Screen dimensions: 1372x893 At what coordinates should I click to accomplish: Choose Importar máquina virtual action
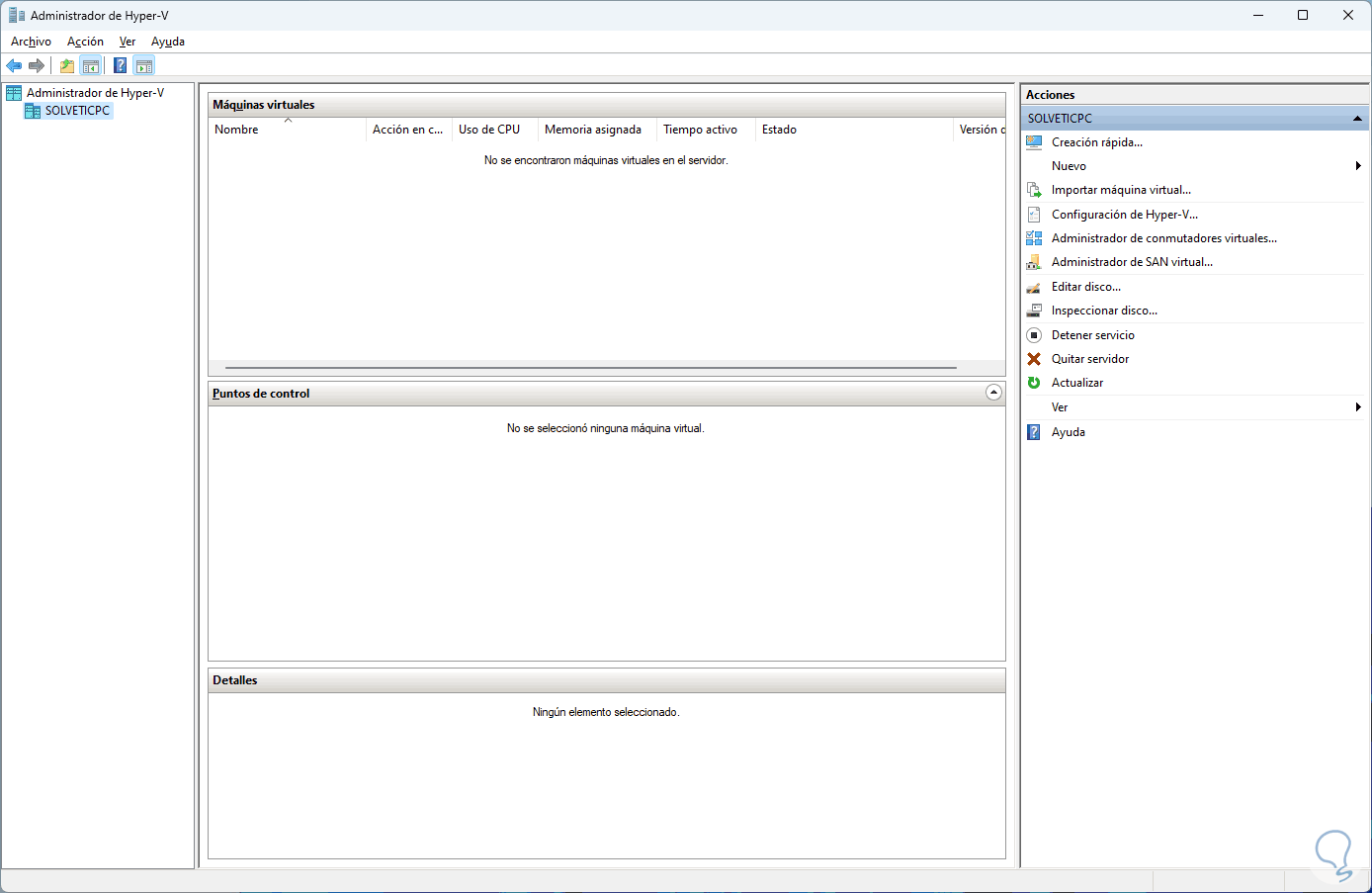1121,190
